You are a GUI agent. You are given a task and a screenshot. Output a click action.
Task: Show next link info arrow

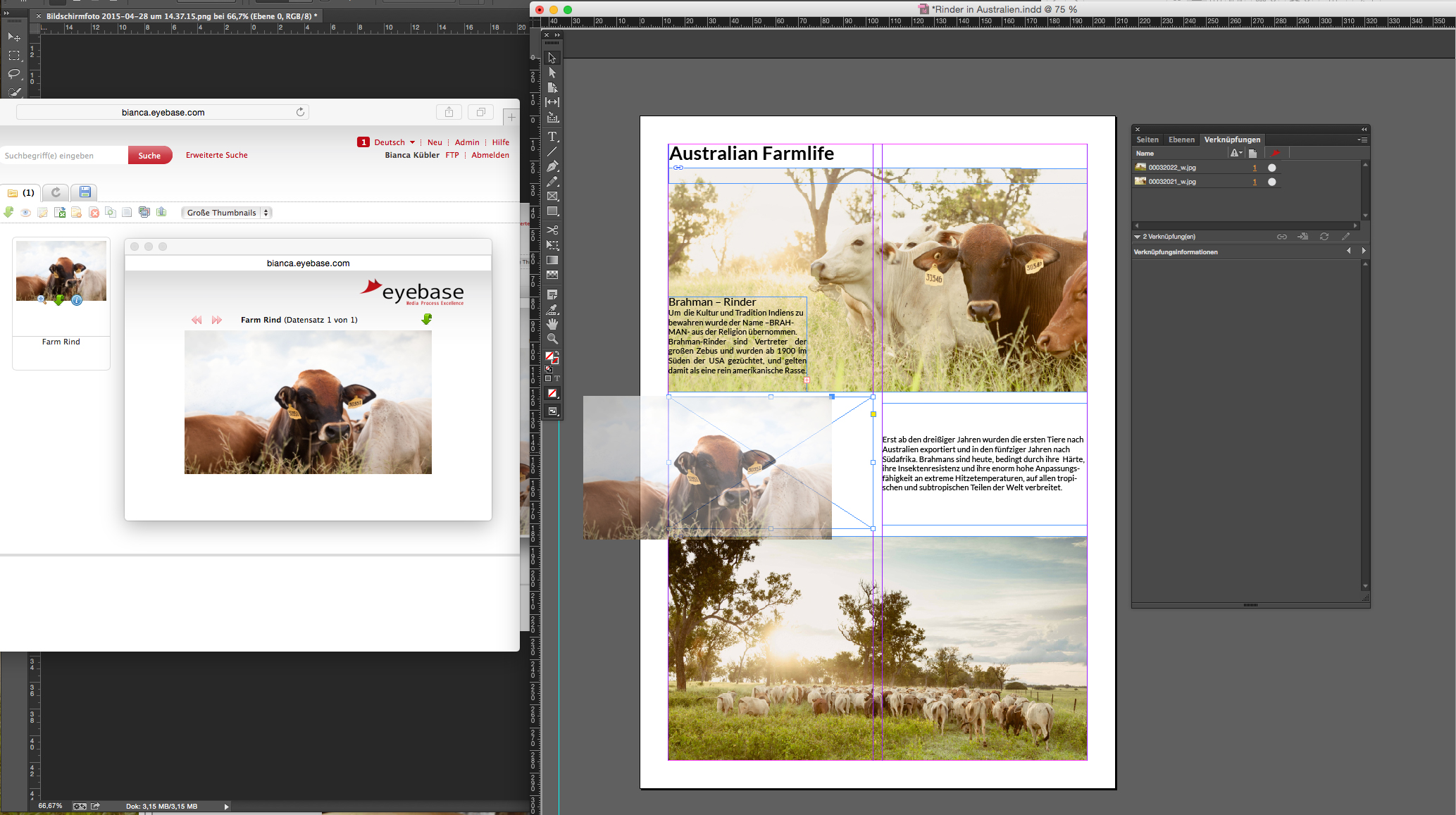coord(1364,251)
